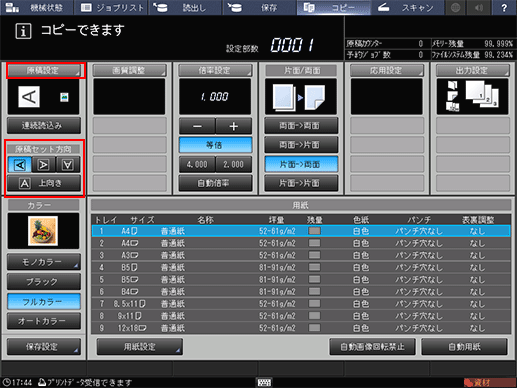Select 等倍 full size magnification

click(215, 145)
